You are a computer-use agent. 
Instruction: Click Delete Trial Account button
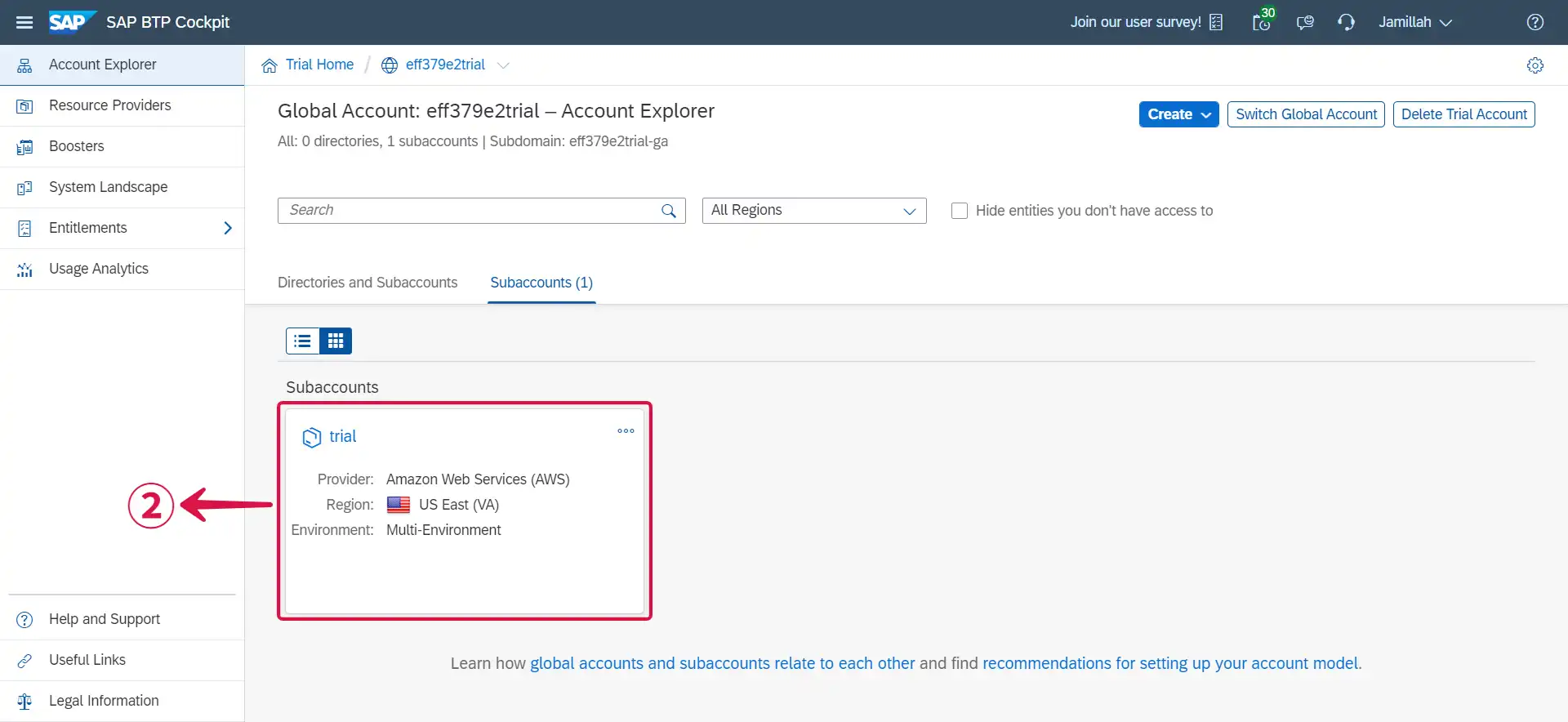pos(1464,114)
